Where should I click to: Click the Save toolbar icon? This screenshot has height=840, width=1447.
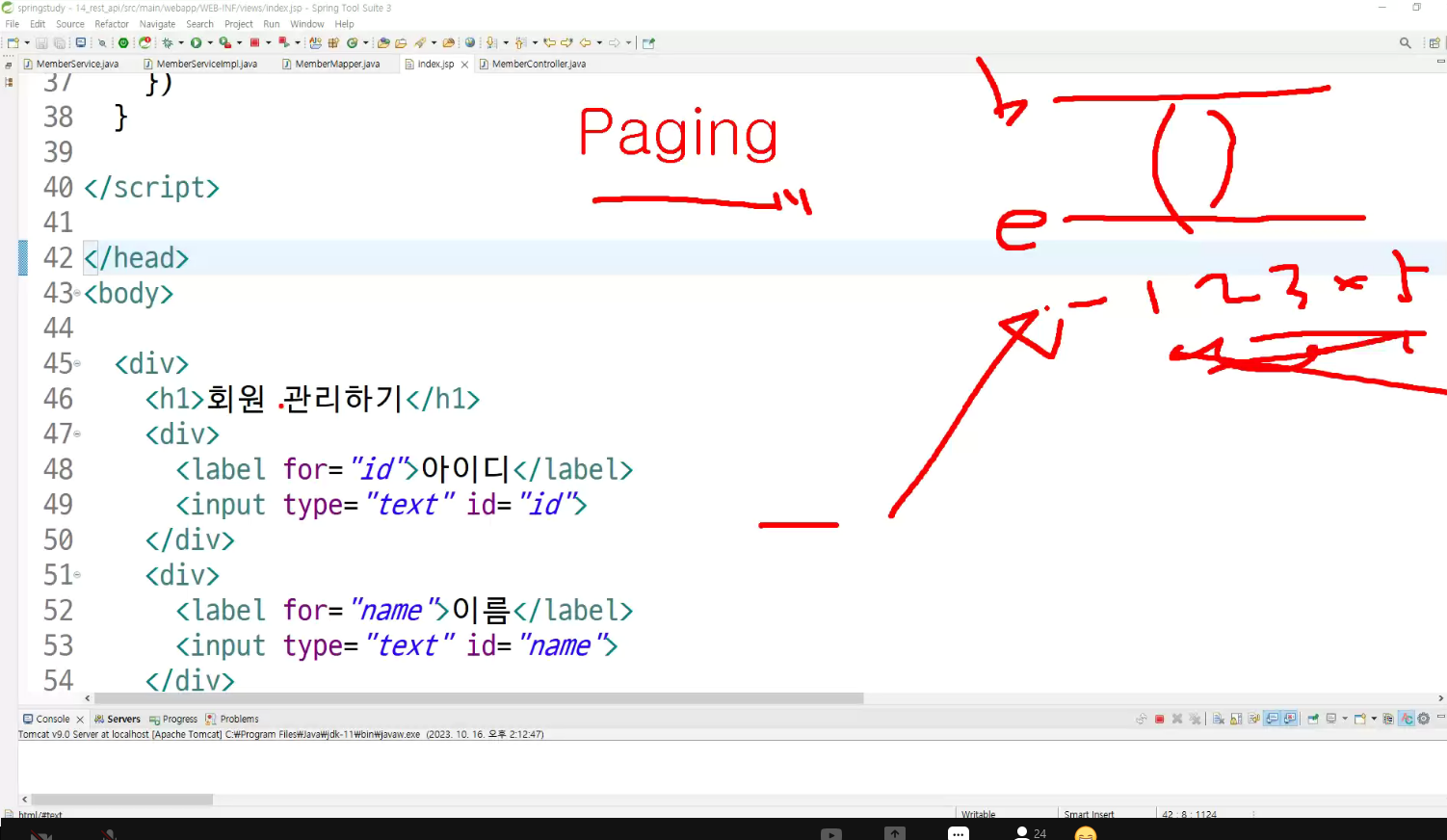pos(41,42)
